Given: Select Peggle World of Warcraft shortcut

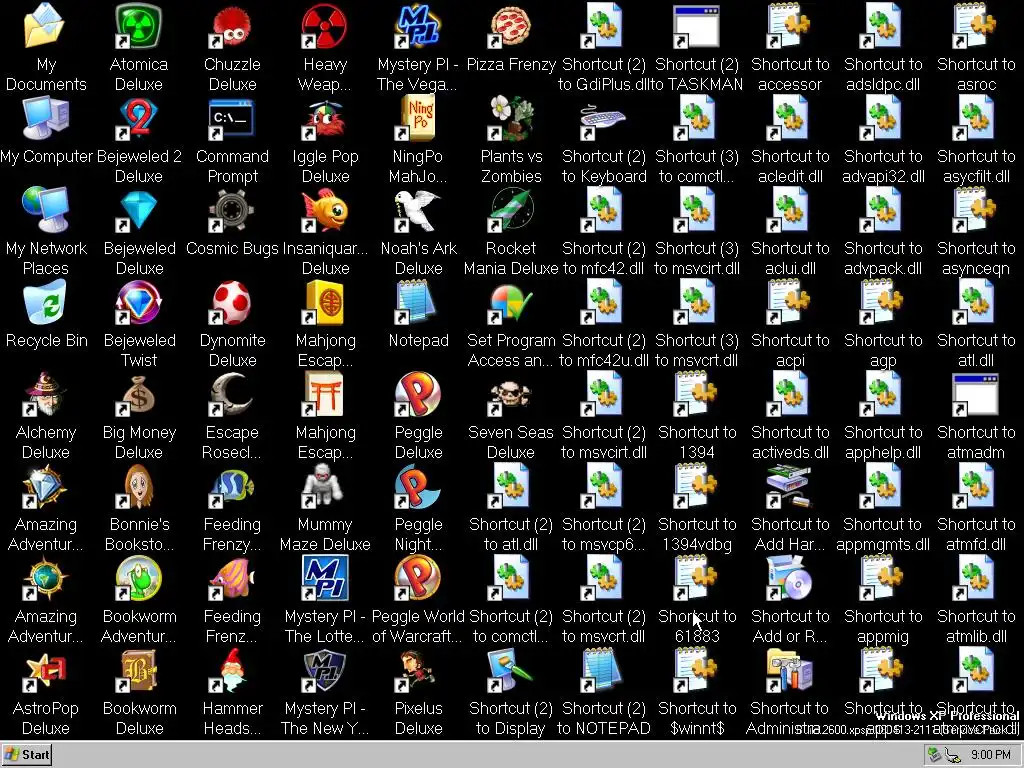Looking at the screenshot, I should [418, 578].
